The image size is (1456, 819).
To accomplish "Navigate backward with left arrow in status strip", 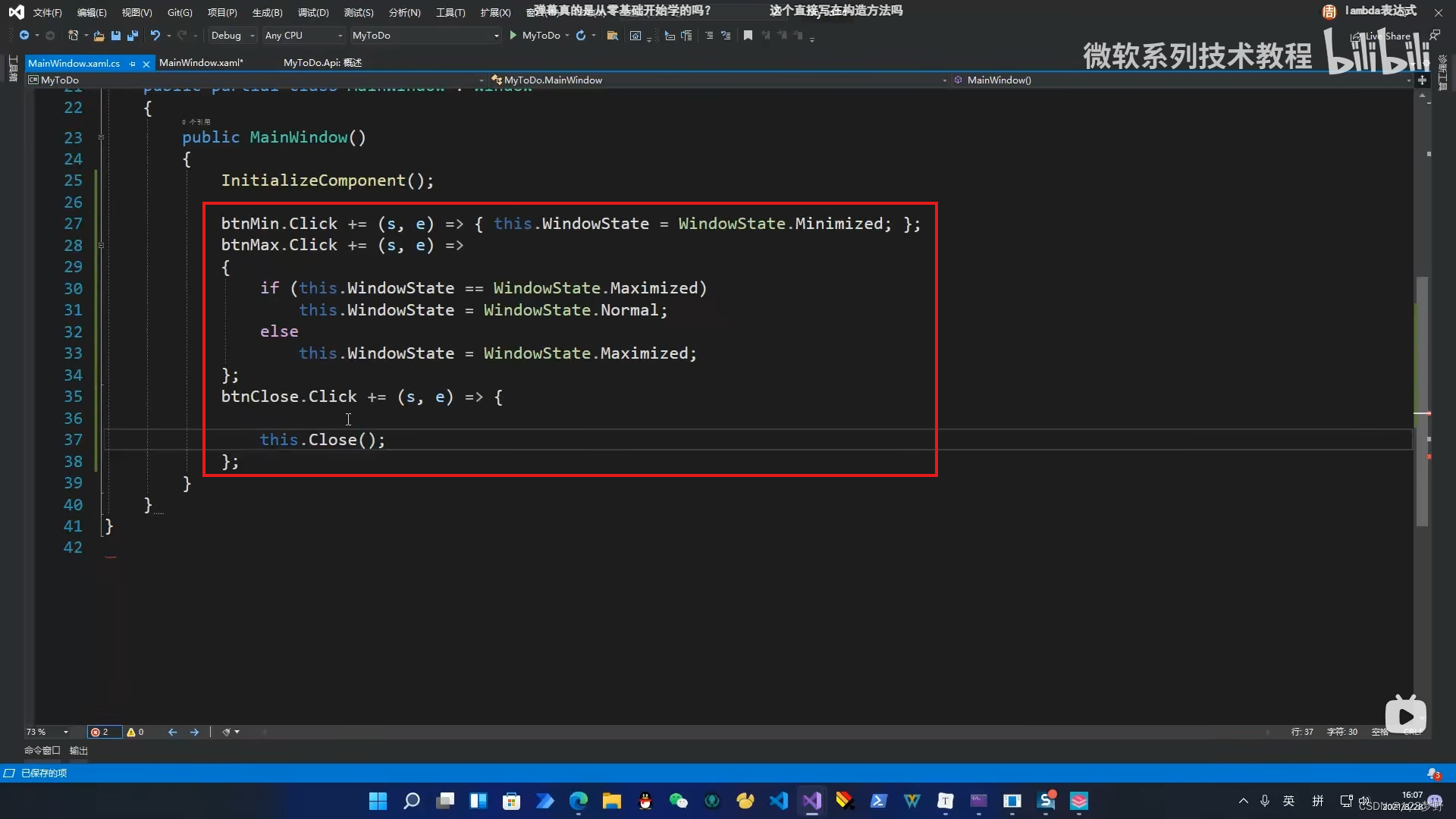I will tap(173, 732).
